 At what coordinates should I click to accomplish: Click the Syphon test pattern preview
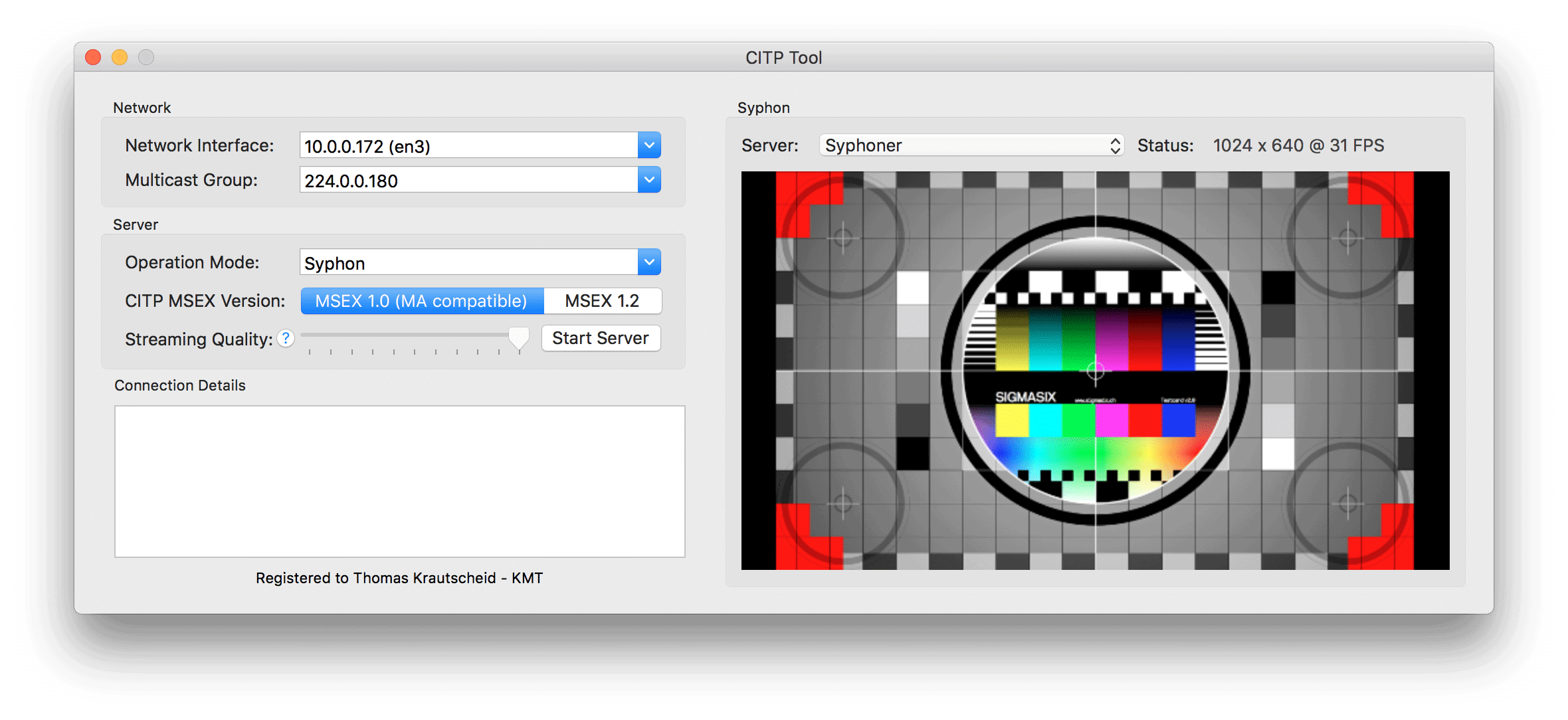[x=1095, y=371]
